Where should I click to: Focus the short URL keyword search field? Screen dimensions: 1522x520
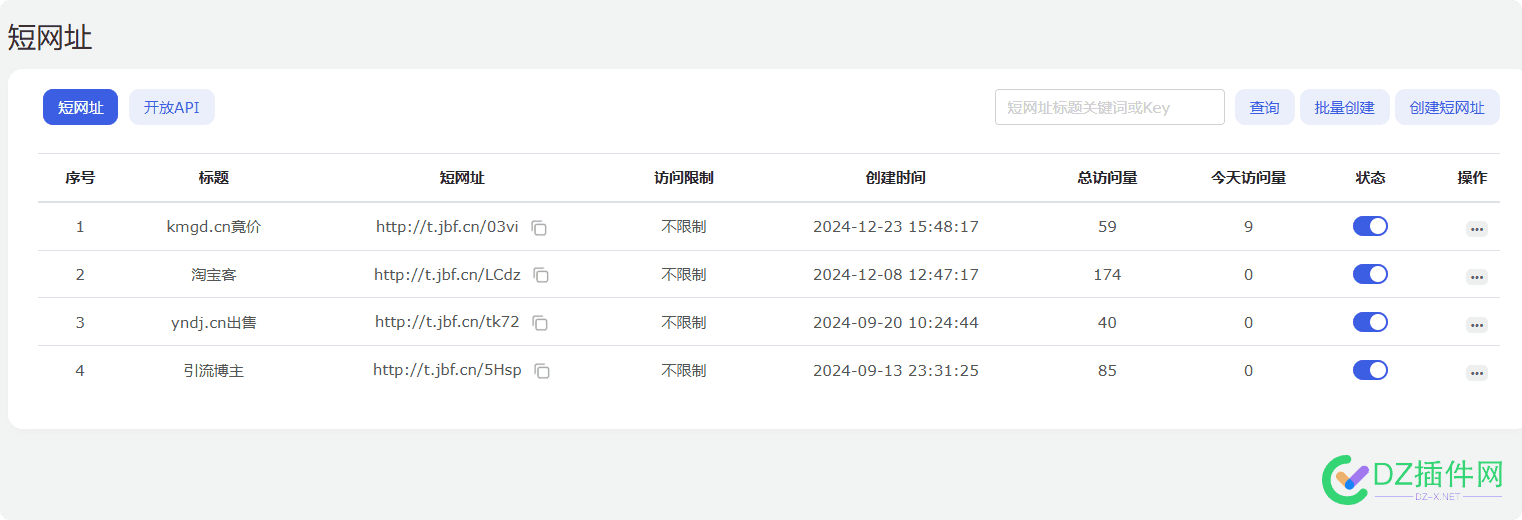[x=1109, y=107]
